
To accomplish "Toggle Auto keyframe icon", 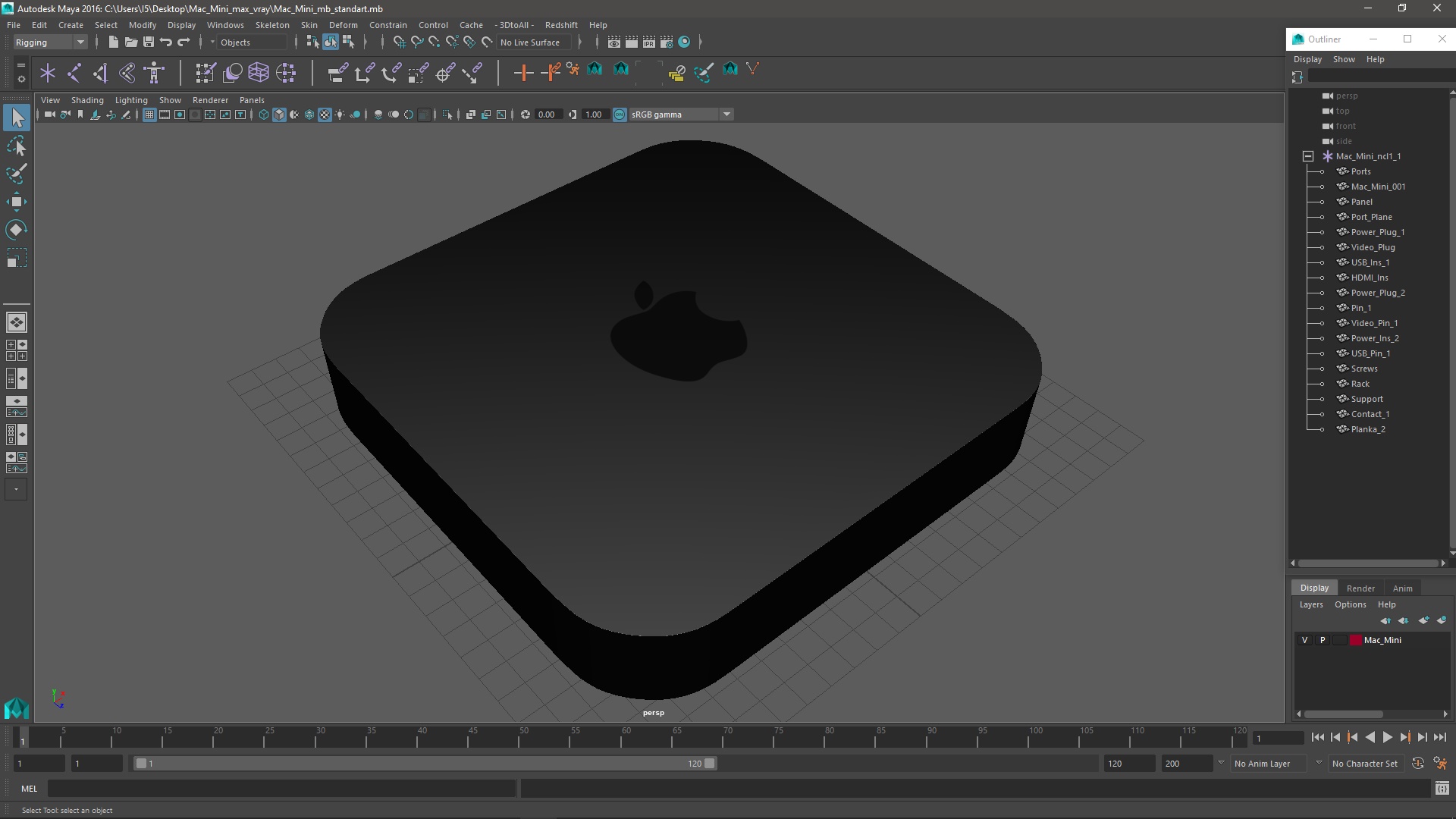I will tap(1417, 764).
